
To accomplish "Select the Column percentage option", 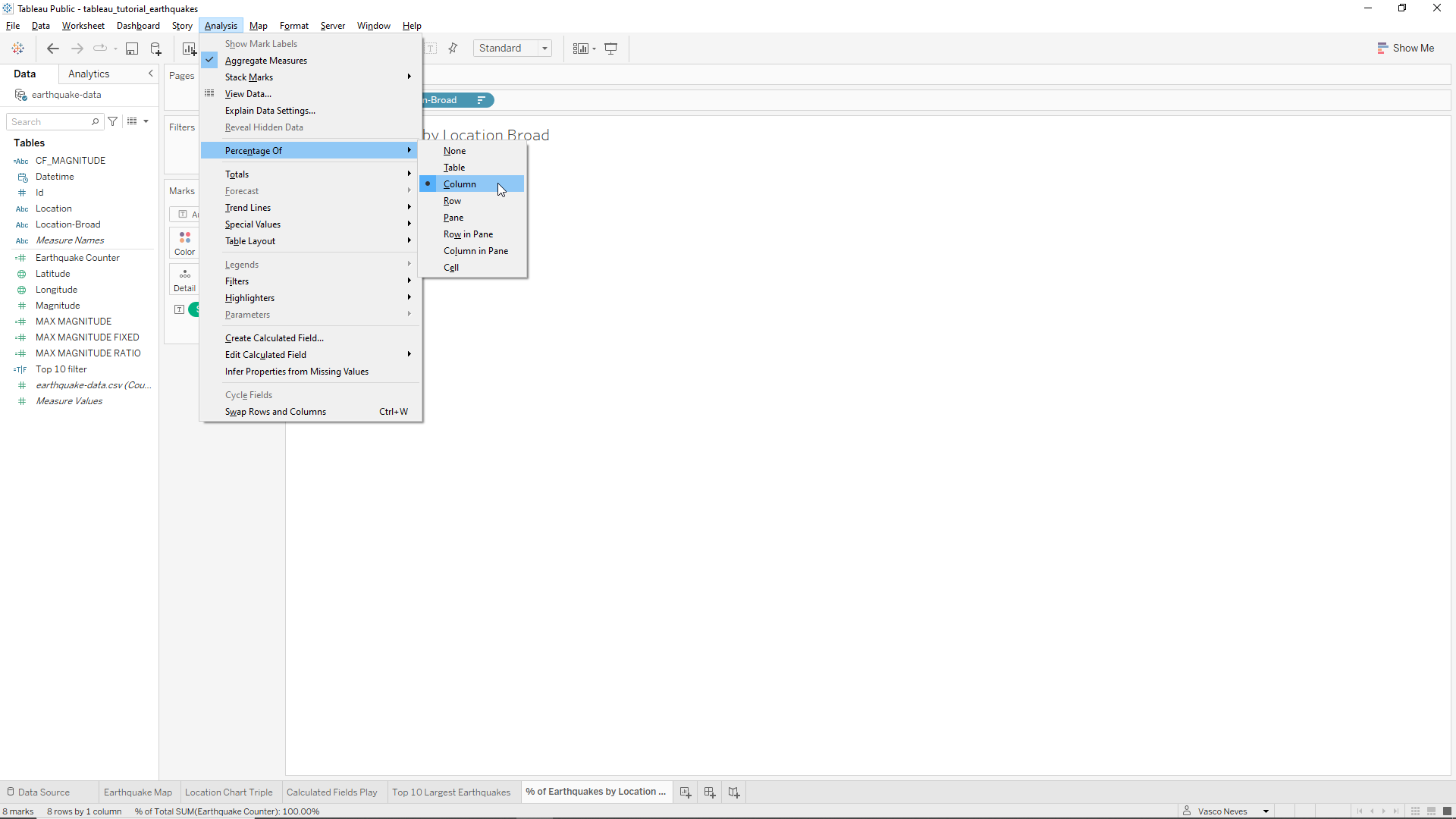I will click(460, 184).
